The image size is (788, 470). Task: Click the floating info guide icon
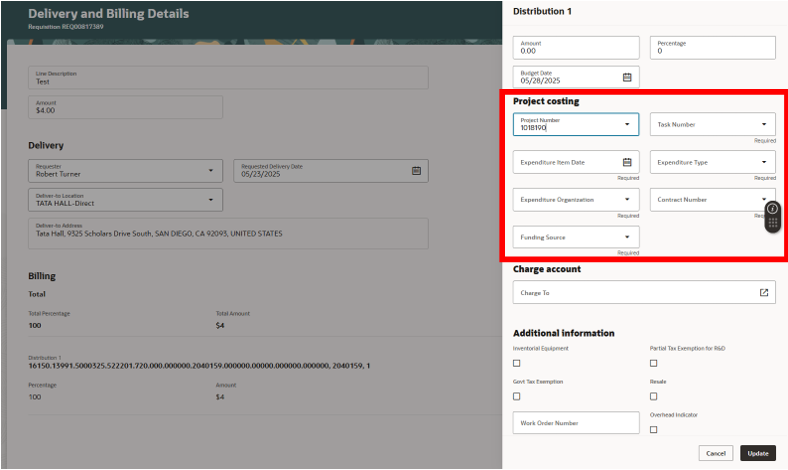coord(772,209)
